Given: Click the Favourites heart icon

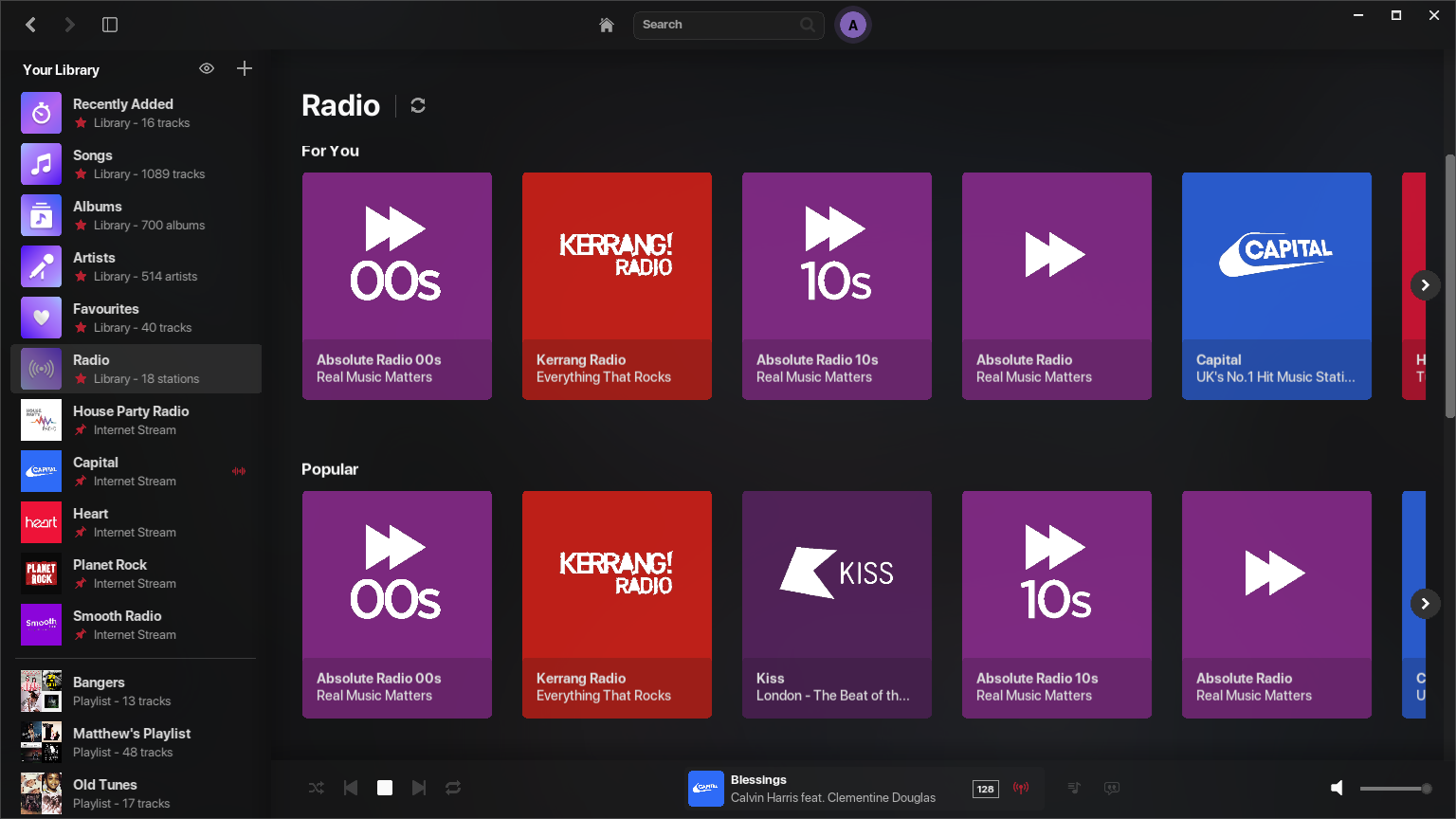Looking at the screenshot, I should [x=42, y=318].
